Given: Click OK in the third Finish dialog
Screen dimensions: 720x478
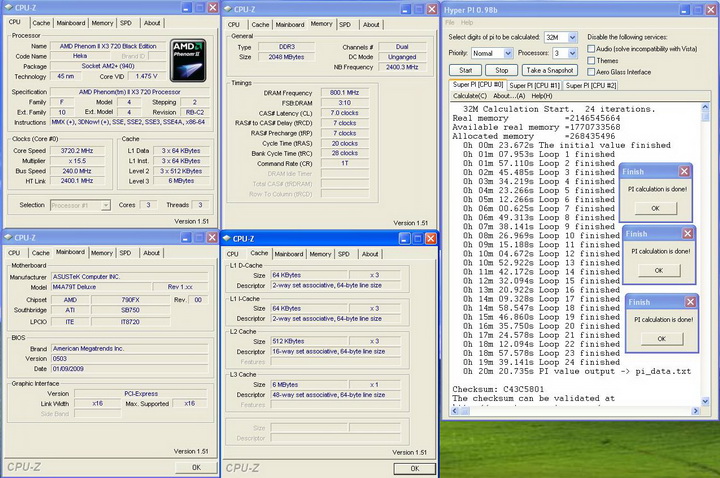Looking at the screenshot, I should tap(661, 339).
